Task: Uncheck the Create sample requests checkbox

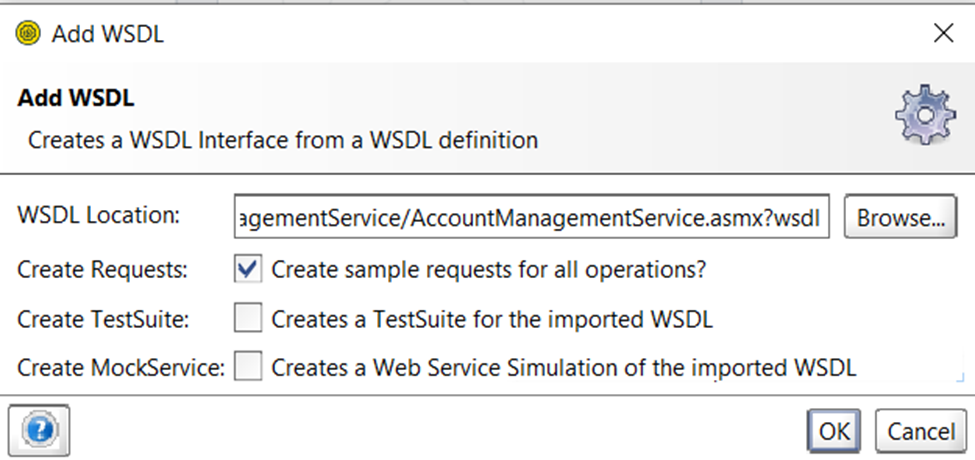Action: coord(247,269)
